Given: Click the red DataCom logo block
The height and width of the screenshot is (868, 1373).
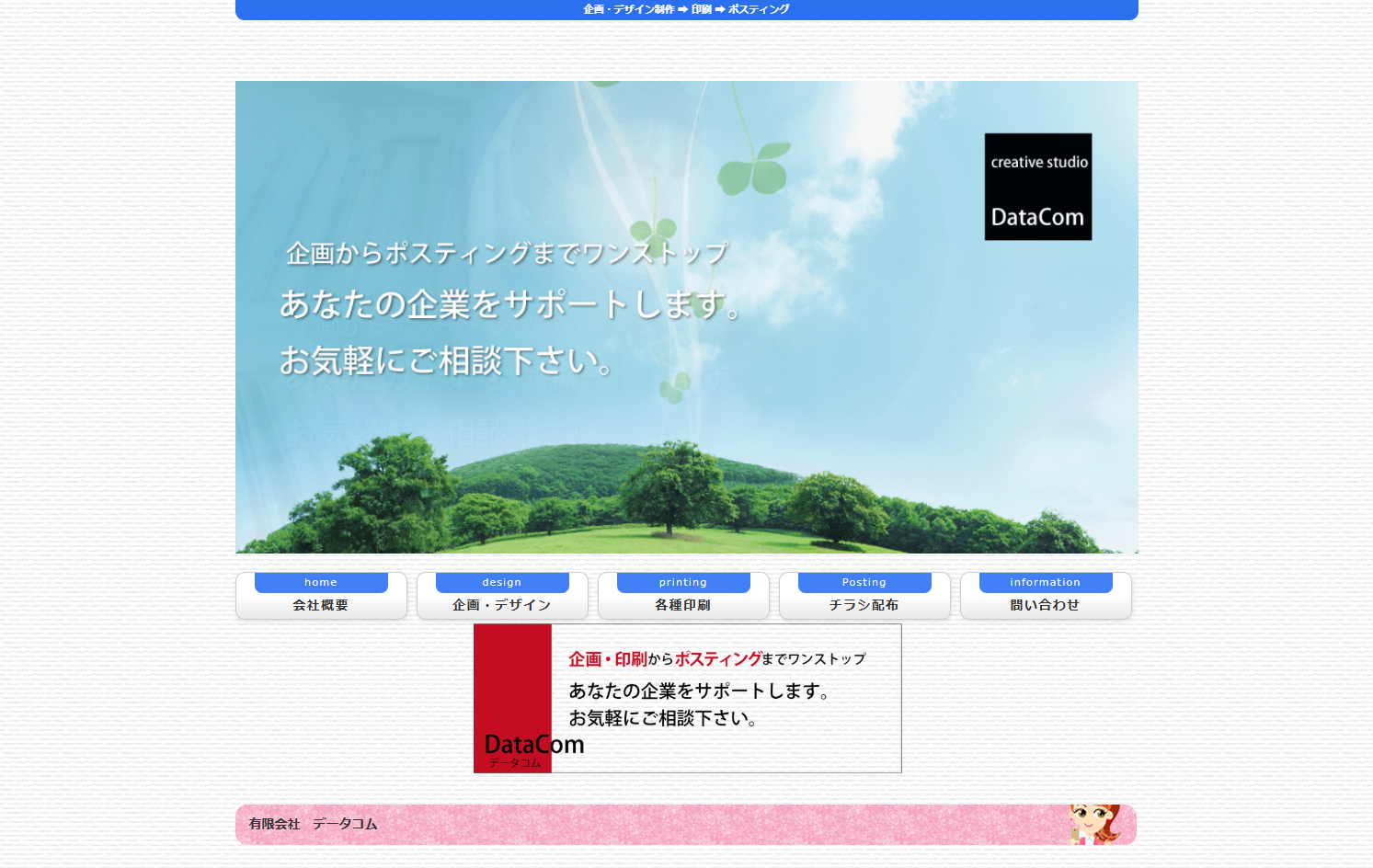Looking at the screenshot, I should (512, 699).
